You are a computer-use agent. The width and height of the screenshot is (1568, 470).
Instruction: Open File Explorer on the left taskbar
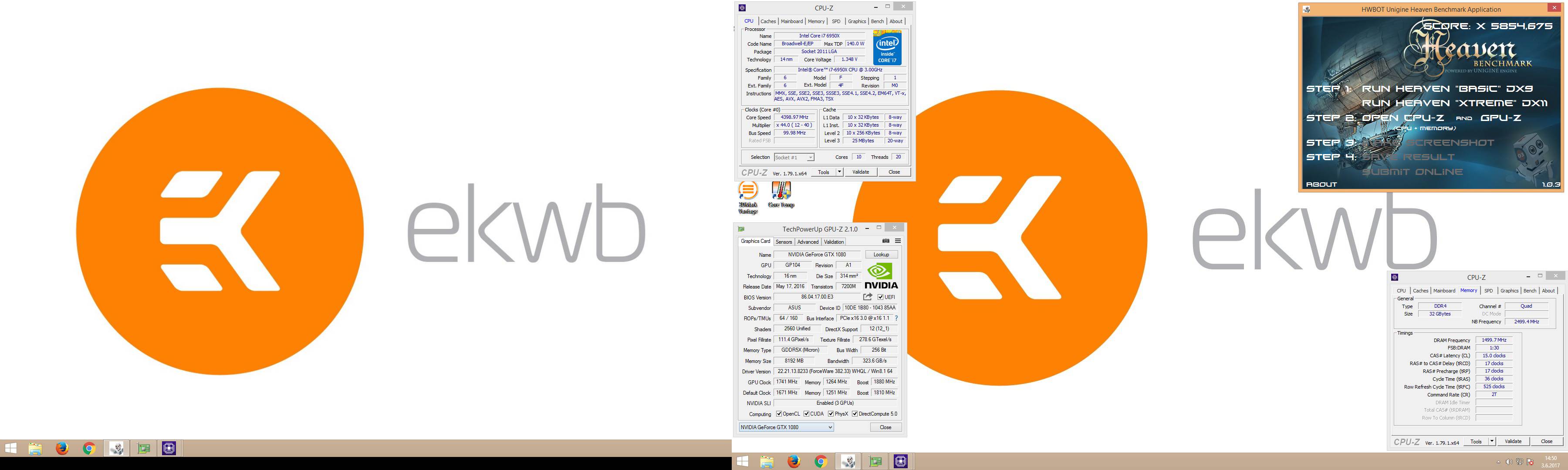pyautogui.click(x=35, y=449)
